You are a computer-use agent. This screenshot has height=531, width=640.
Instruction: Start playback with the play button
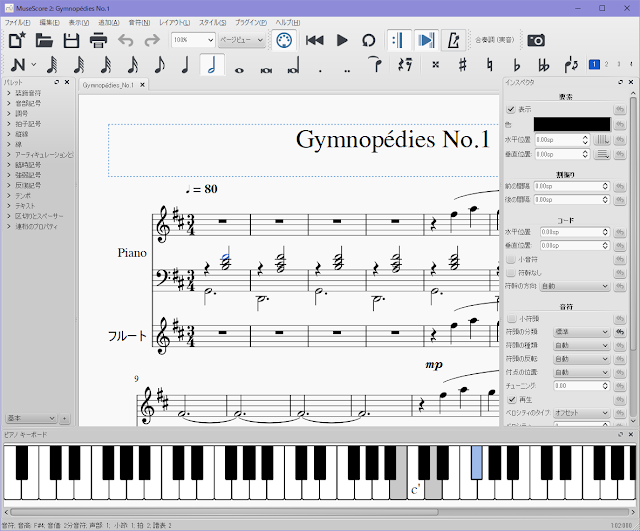[x=342, y=40]
